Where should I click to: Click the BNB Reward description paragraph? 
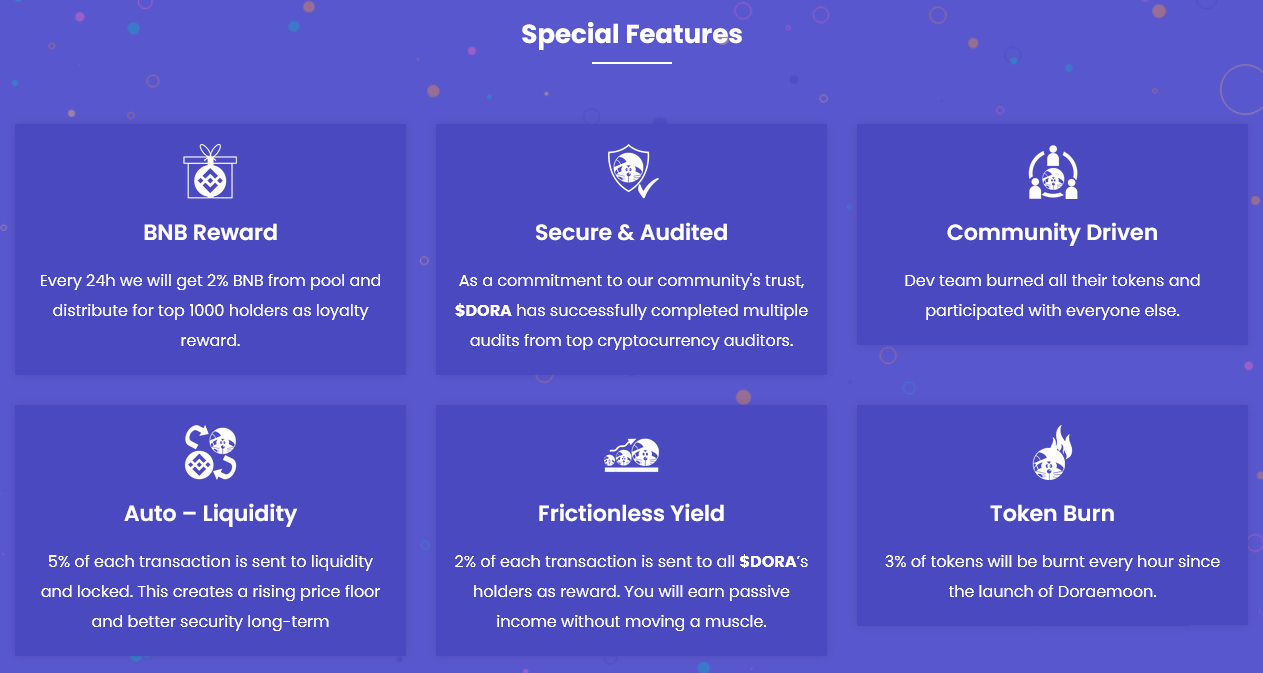pyautogui.click(x=210, y=311)
